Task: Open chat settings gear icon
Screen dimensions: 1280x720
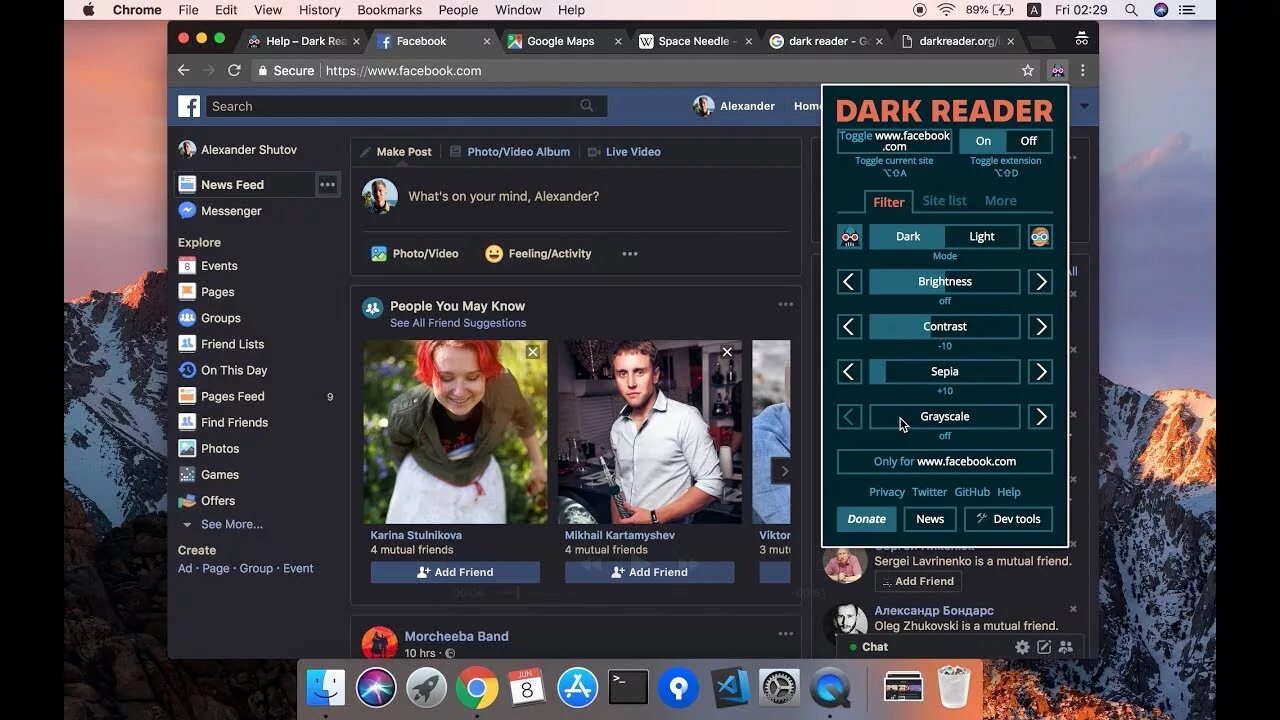Action: pos(1022,647)
